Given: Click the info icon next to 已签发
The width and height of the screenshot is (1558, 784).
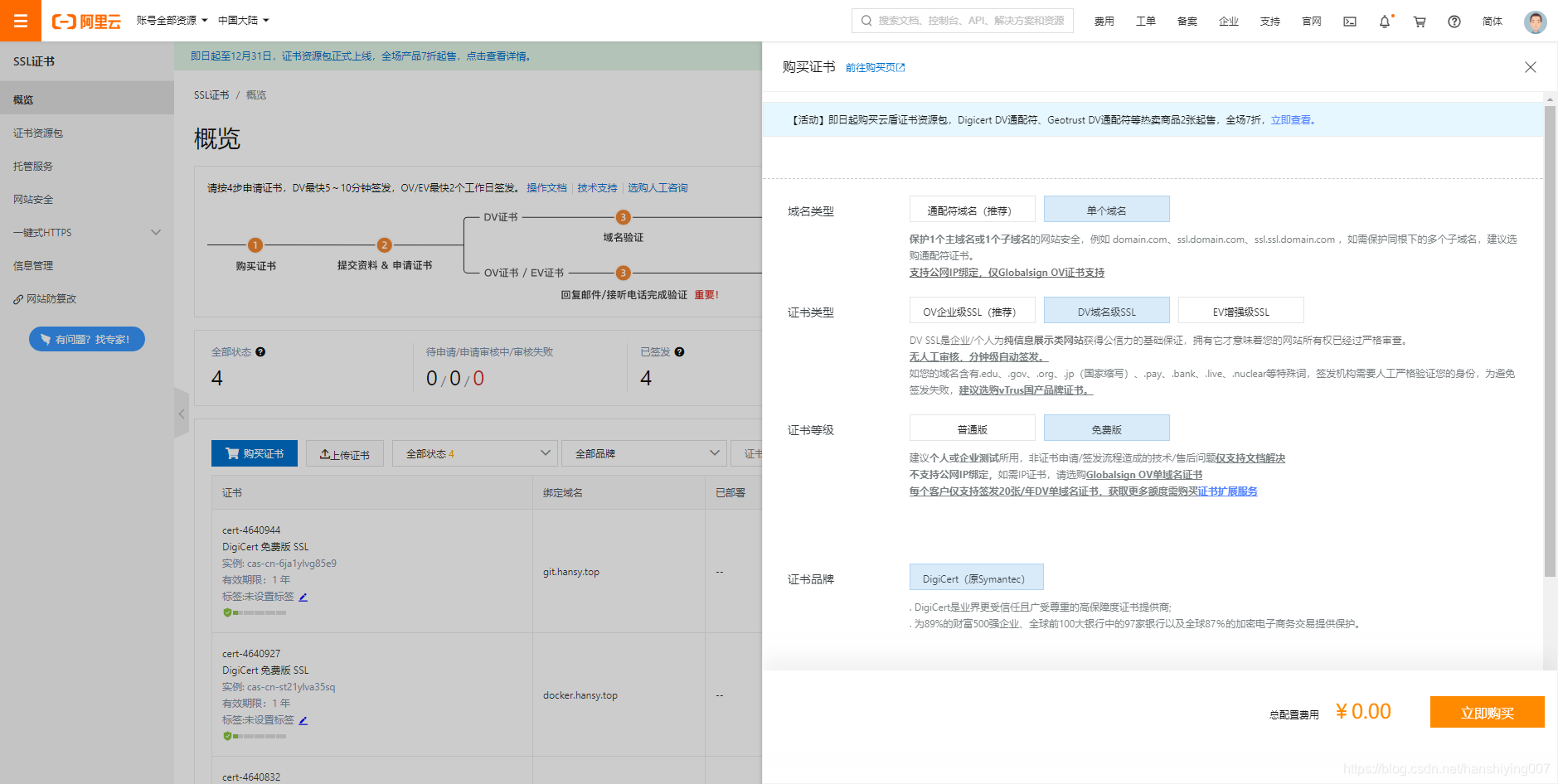Looking at the screenshot, I should (x=679, y=352).
